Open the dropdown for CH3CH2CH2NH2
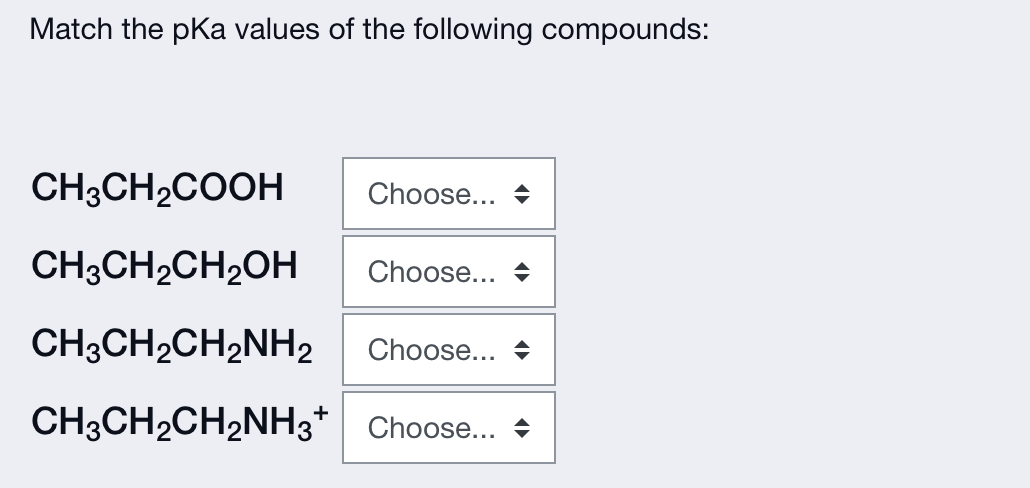This screenshot has width=1030, height=488. [x=448, y=349]
